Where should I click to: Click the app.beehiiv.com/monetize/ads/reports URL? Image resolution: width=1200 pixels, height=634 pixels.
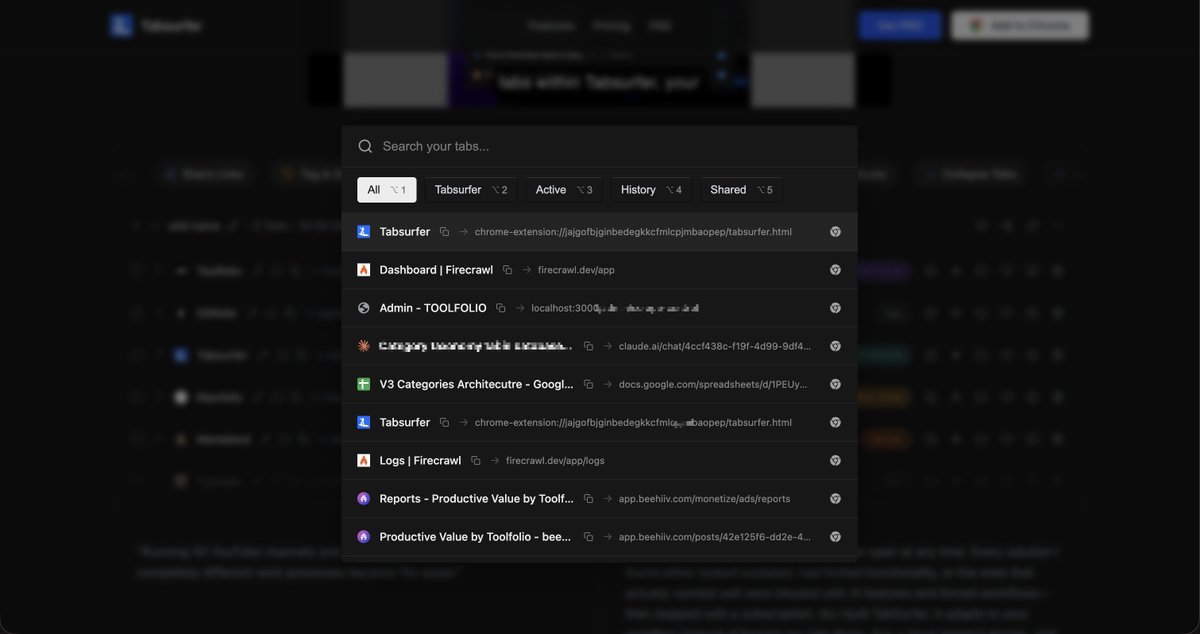pos(704,499)
